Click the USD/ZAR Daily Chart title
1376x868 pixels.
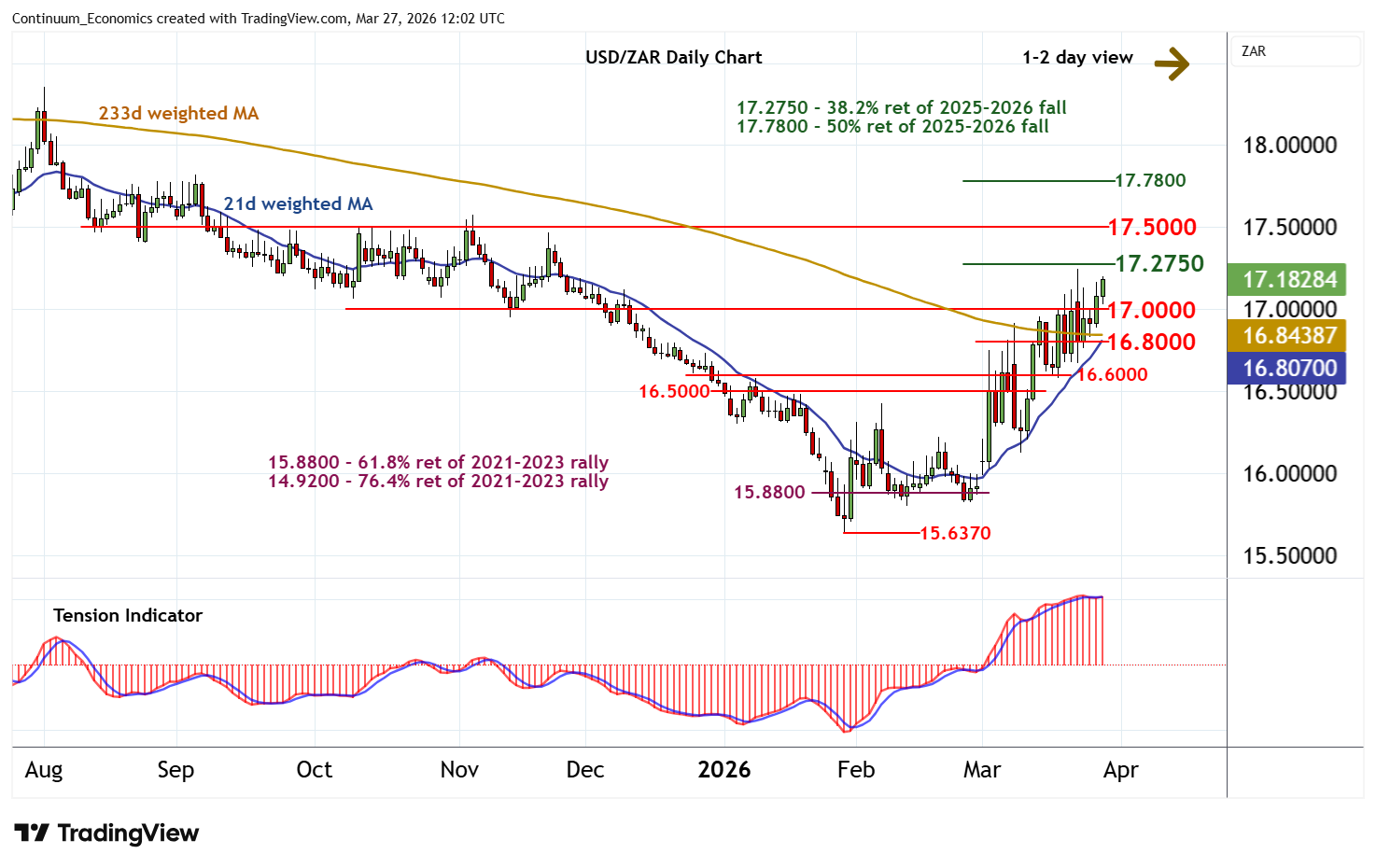tap(673, 57)
